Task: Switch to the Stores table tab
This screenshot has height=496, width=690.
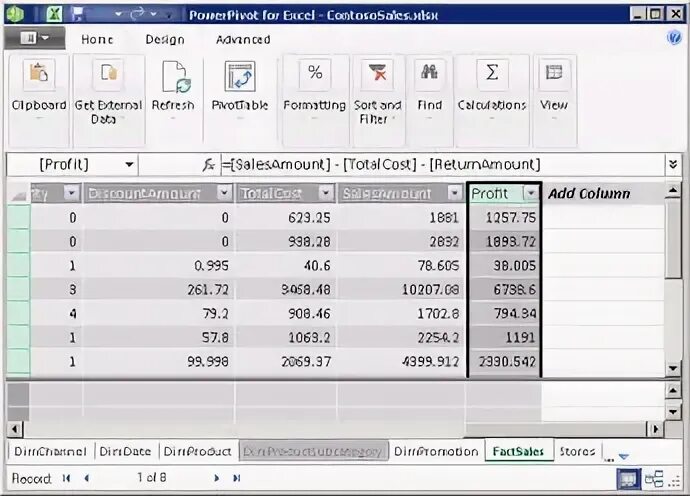Action: (577, 452)
